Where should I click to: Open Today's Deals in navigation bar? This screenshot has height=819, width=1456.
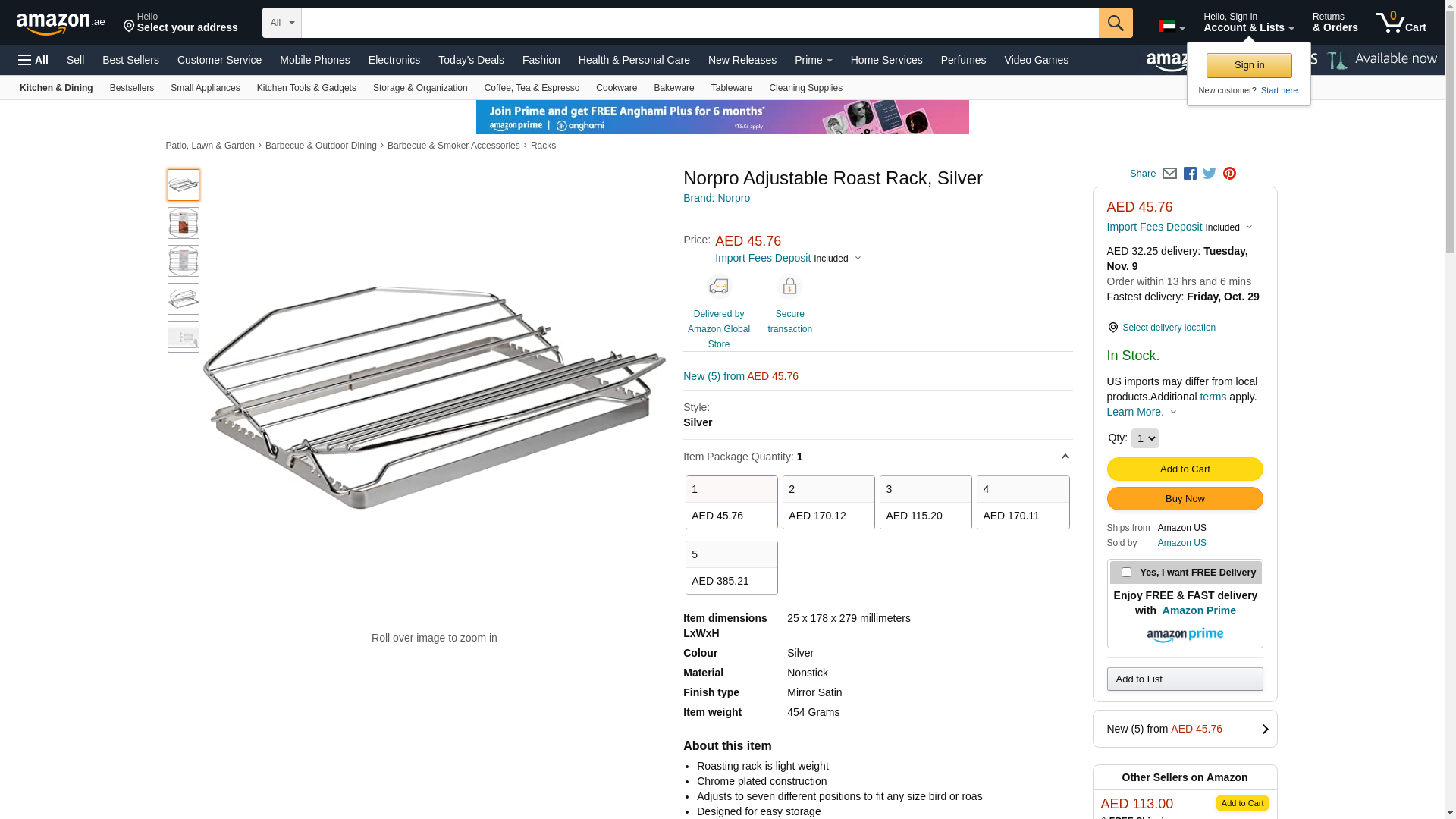pos(471,60)
